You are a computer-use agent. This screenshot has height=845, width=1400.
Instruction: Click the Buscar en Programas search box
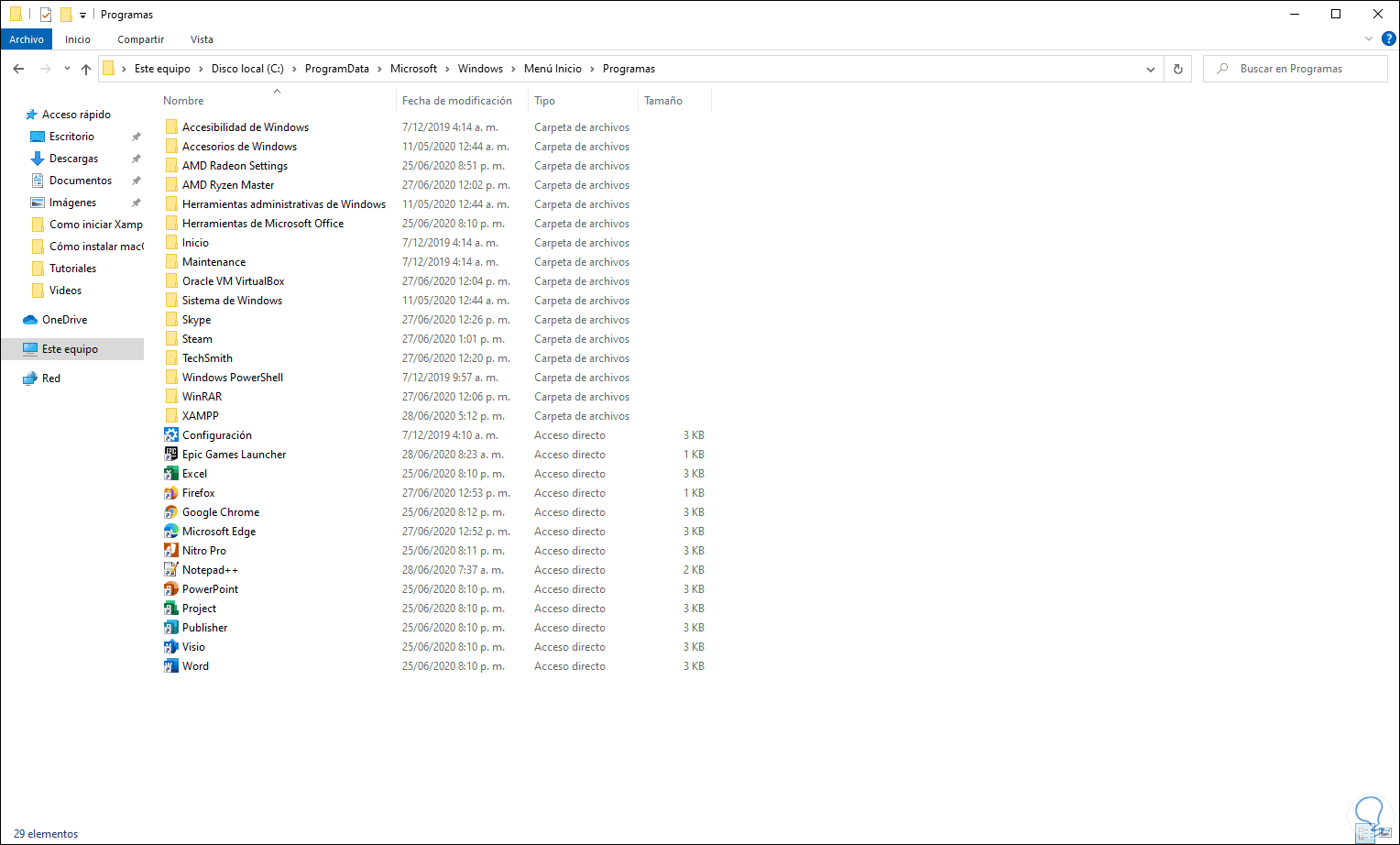[x=1295, y=69]
